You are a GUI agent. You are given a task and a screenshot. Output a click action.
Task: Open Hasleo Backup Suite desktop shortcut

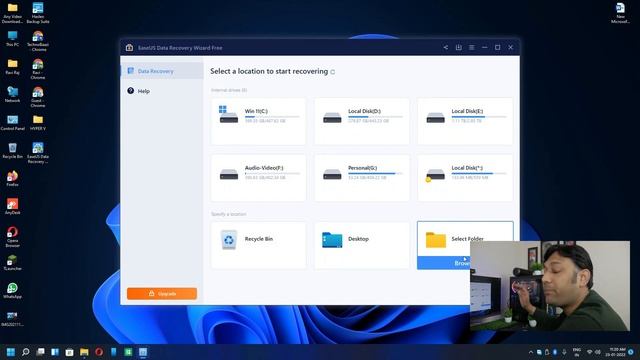click(38, 13)
